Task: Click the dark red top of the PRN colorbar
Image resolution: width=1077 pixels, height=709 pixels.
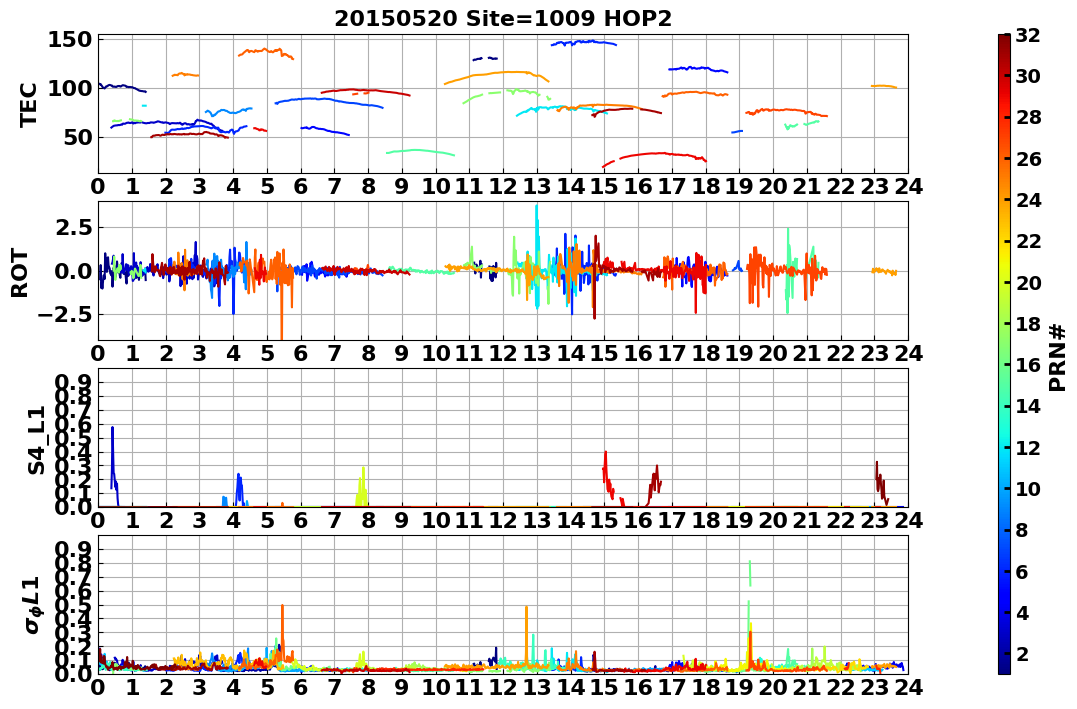Action: 1004,40
